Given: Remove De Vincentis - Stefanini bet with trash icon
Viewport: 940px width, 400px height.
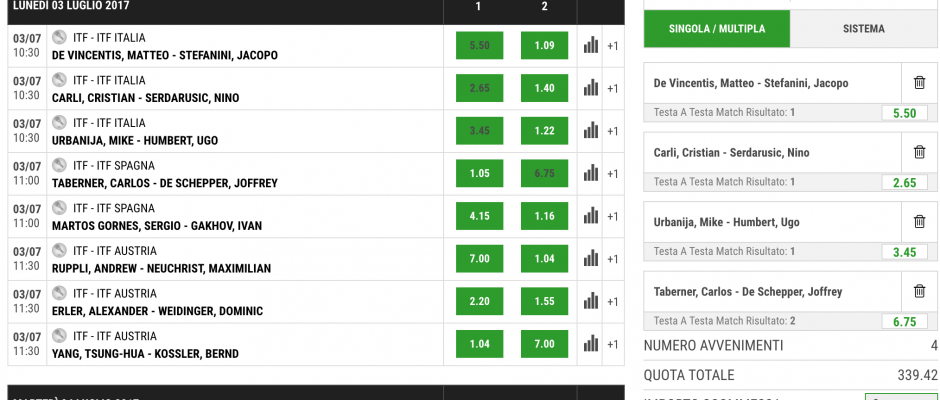Looking at the screenshot, I should coord(919,83).
